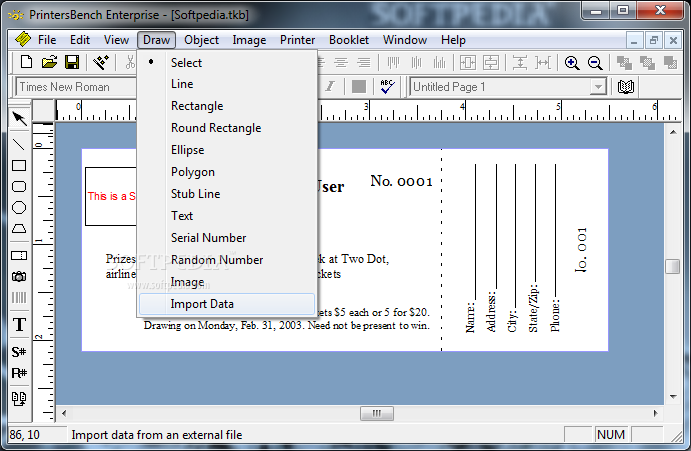Screen dimensions: 691x451
Task: Open the Help menu
Action: click(x=453, y=40)
